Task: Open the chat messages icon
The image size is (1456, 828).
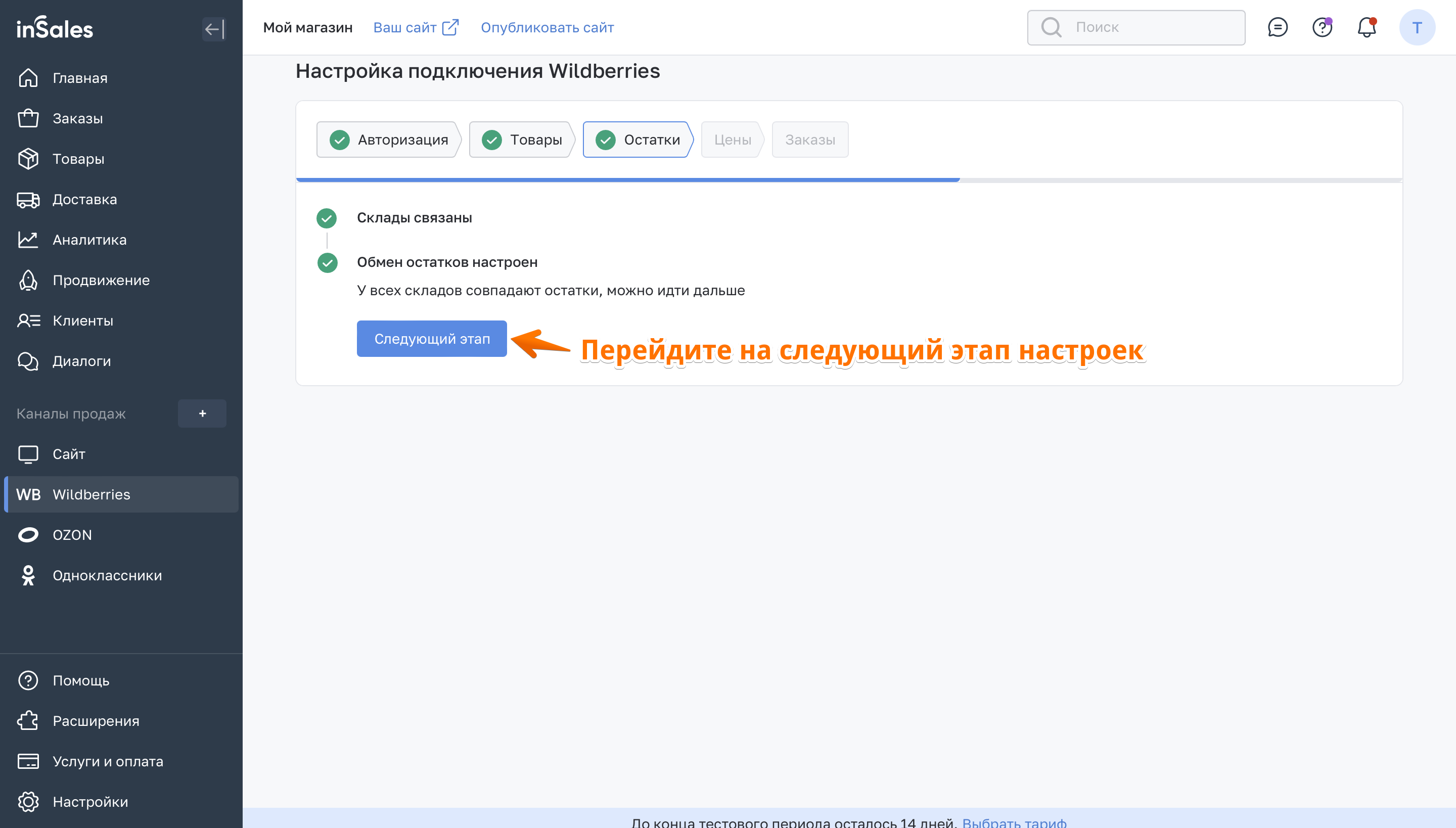Action: [x=1278, y=27]
